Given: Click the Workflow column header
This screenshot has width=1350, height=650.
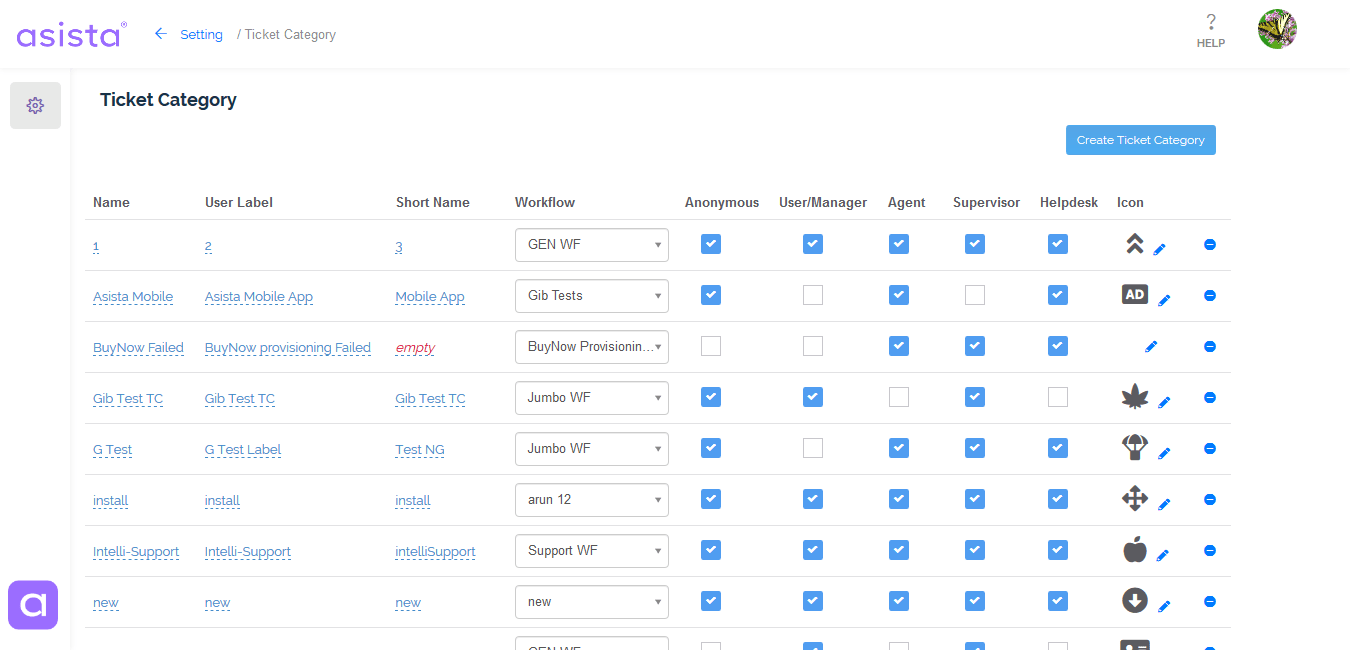Looking at the screenshot, I should point(545,202).
